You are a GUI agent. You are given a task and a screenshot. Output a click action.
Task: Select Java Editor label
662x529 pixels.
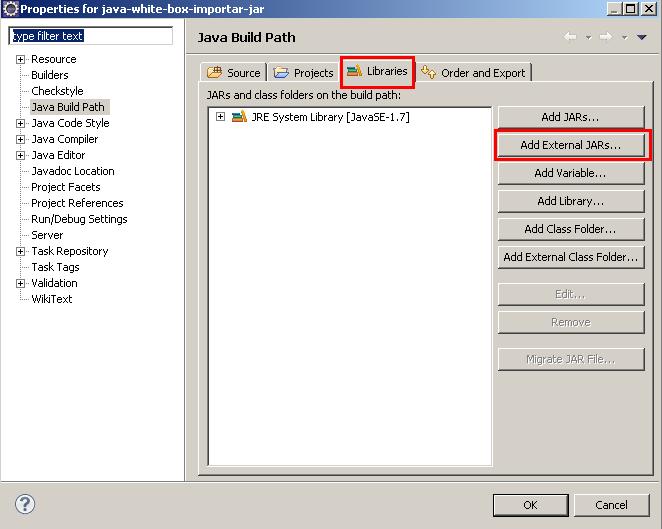point(58,155)
